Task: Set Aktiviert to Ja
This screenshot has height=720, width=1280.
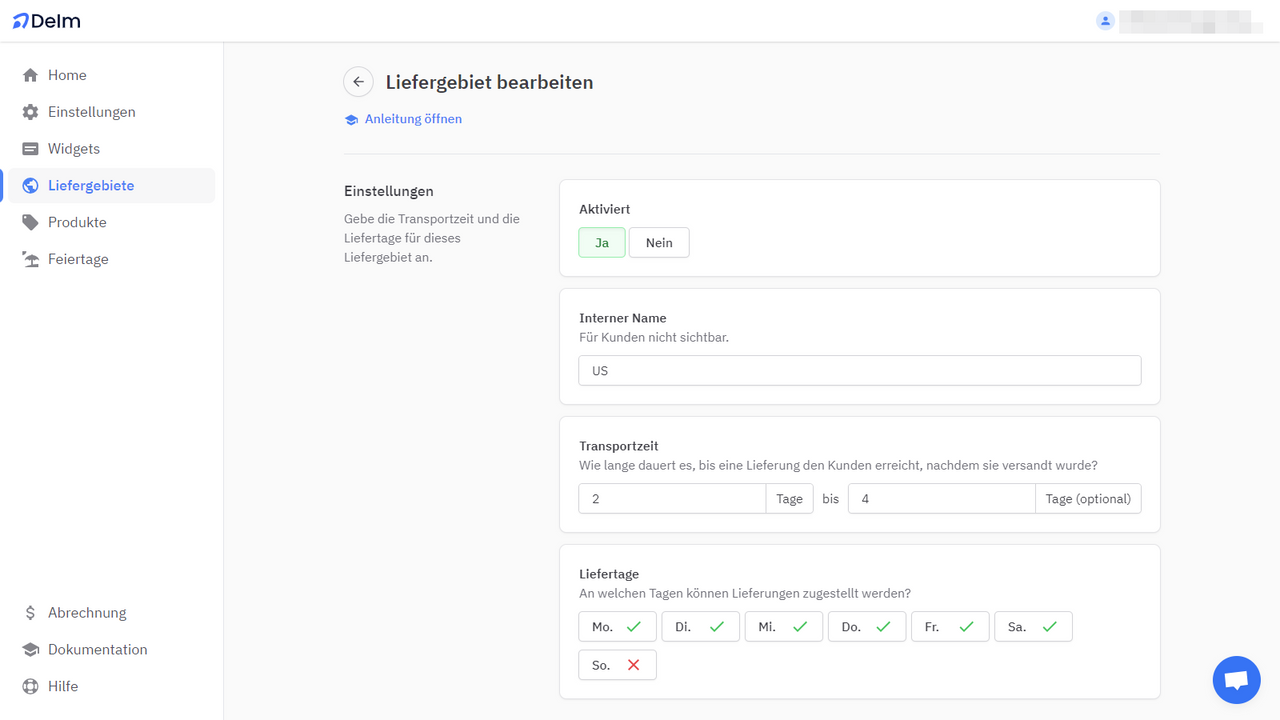Action: point(602,243)
